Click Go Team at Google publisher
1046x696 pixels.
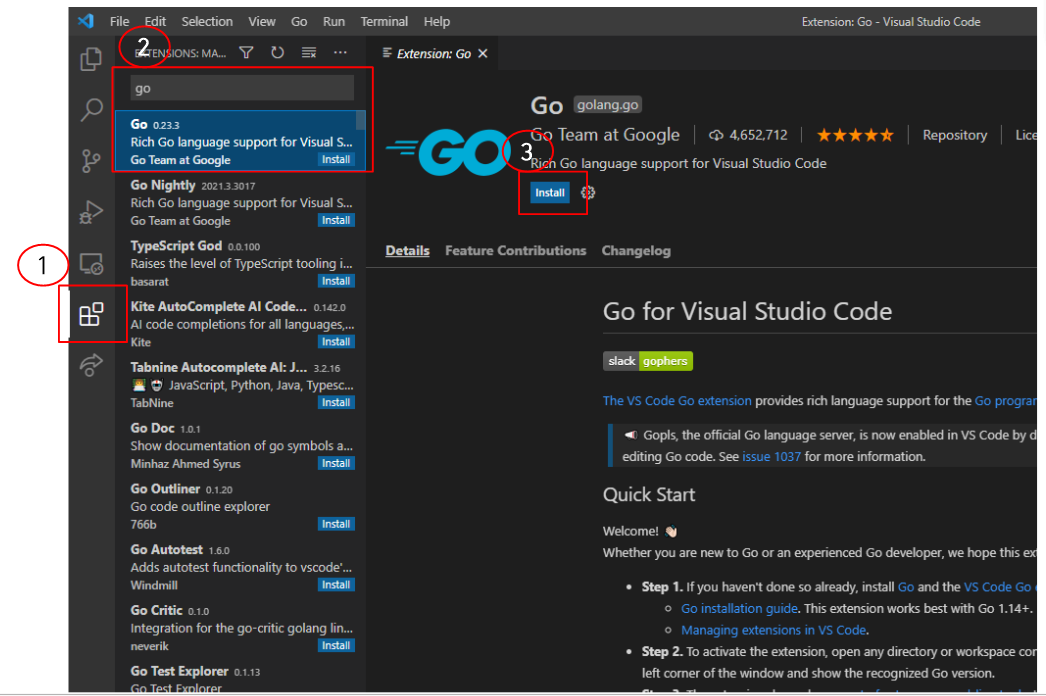[605, 135]
